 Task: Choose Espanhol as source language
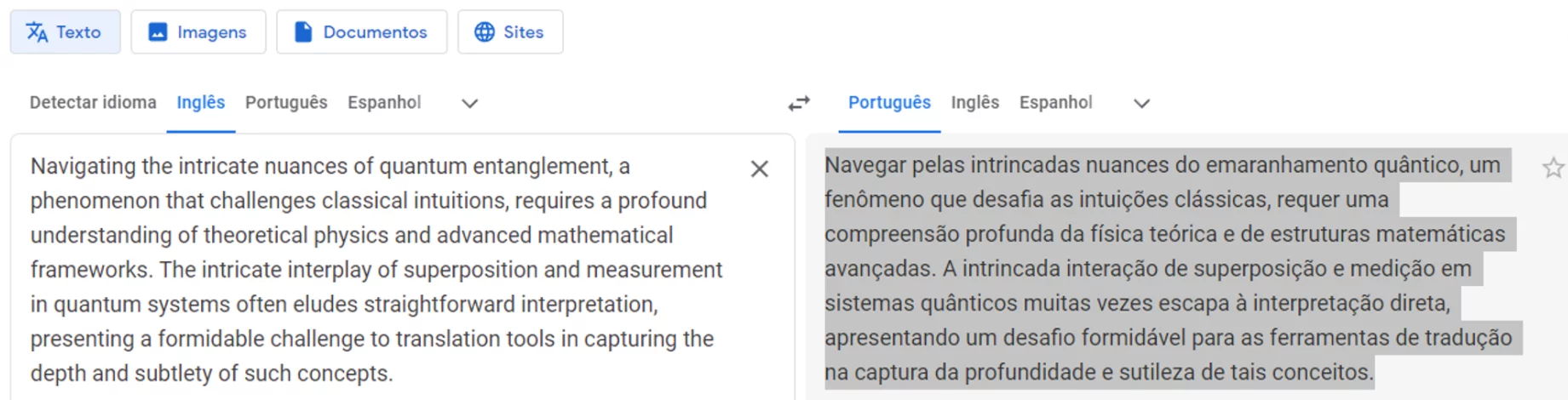[x=384, y=103]
